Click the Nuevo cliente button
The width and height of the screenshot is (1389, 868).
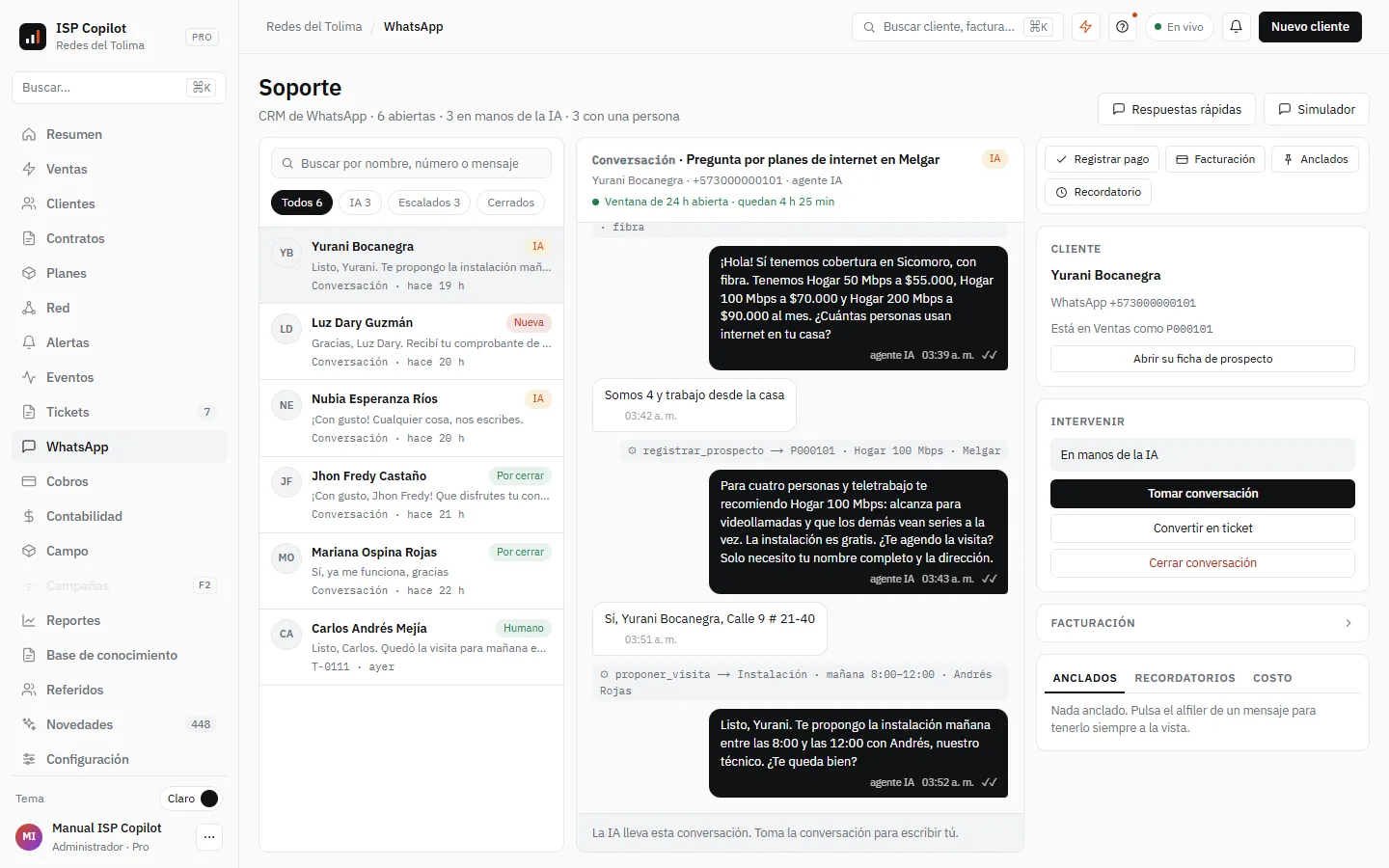pyautogui.click(x=1310, y=27)
